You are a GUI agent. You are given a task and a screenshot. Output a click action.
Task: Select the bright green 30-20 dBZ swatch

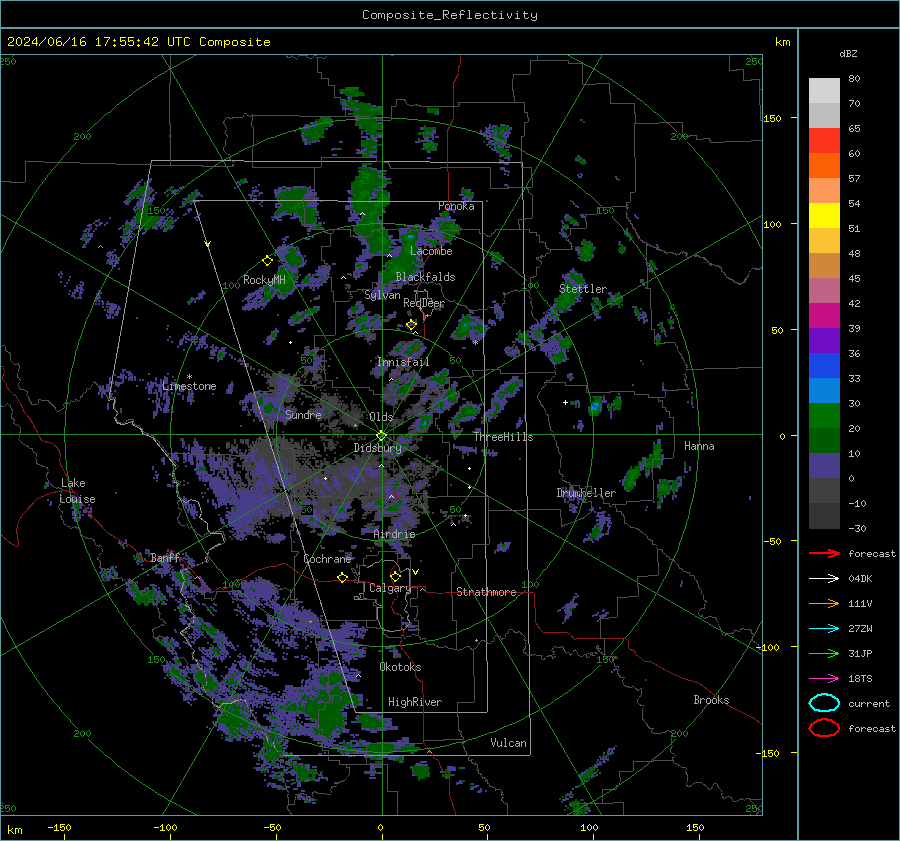pos(824,416)
